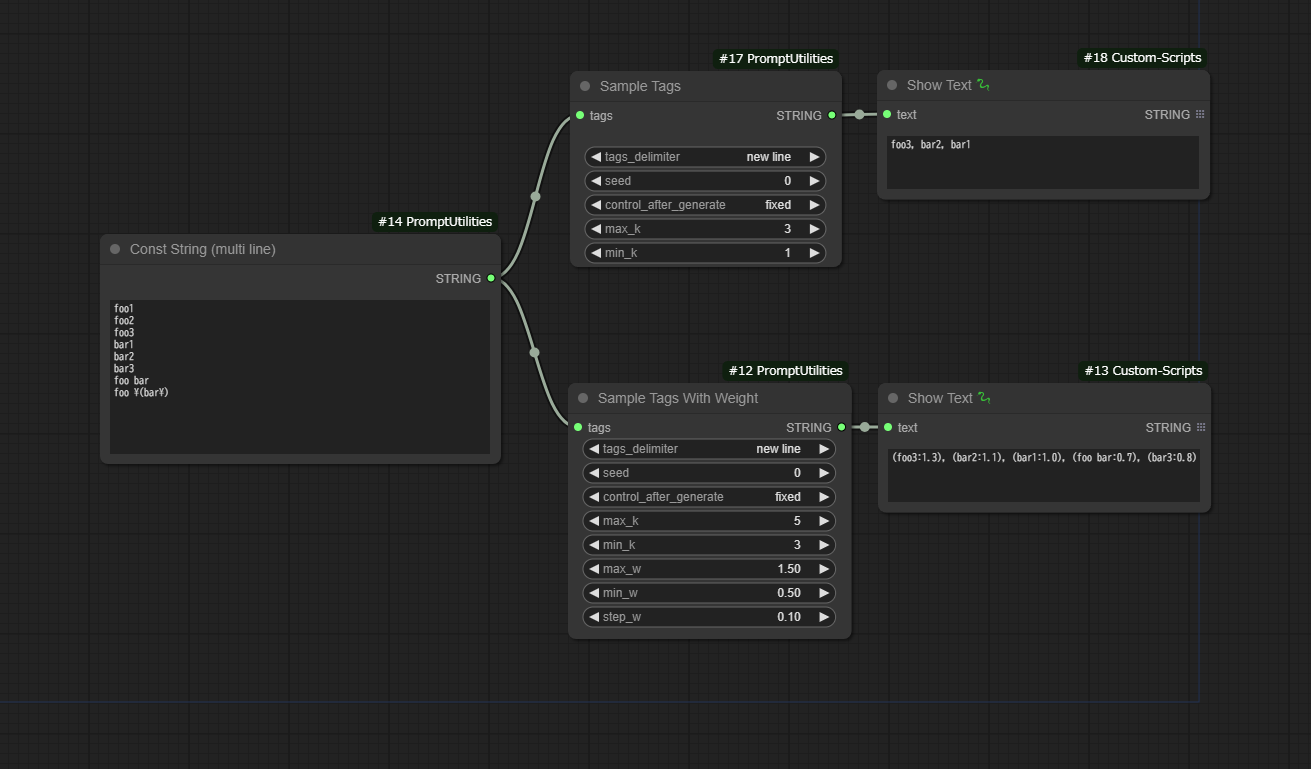Image resolution: width=1311 pixels, height=769 pixels.
Task: Collapse the Sample Tags With Weight node
Action: (x=583, y=398)
